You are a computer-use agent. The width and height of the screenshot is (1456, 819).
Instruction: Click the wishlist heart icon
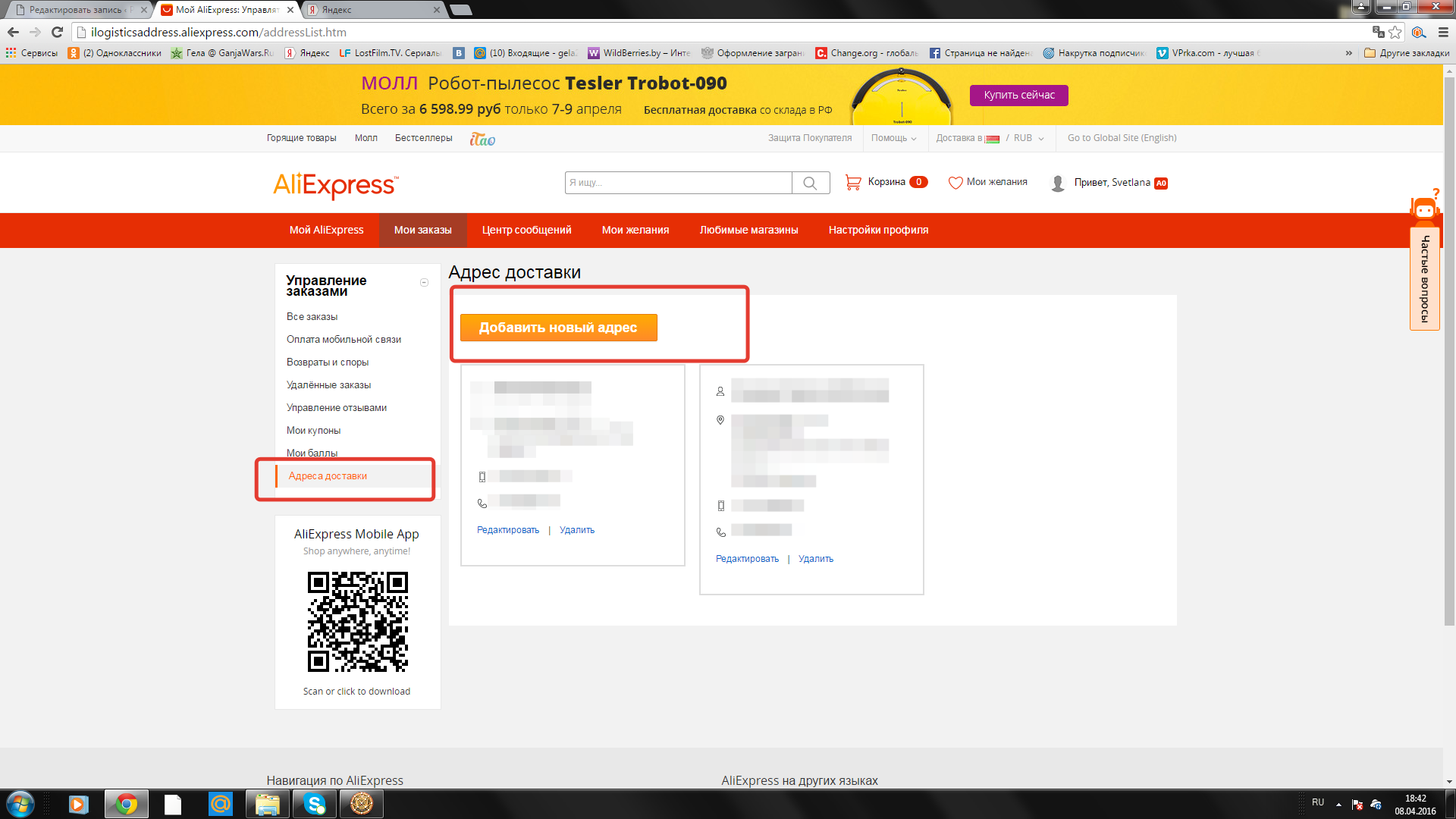pos(955,183)
